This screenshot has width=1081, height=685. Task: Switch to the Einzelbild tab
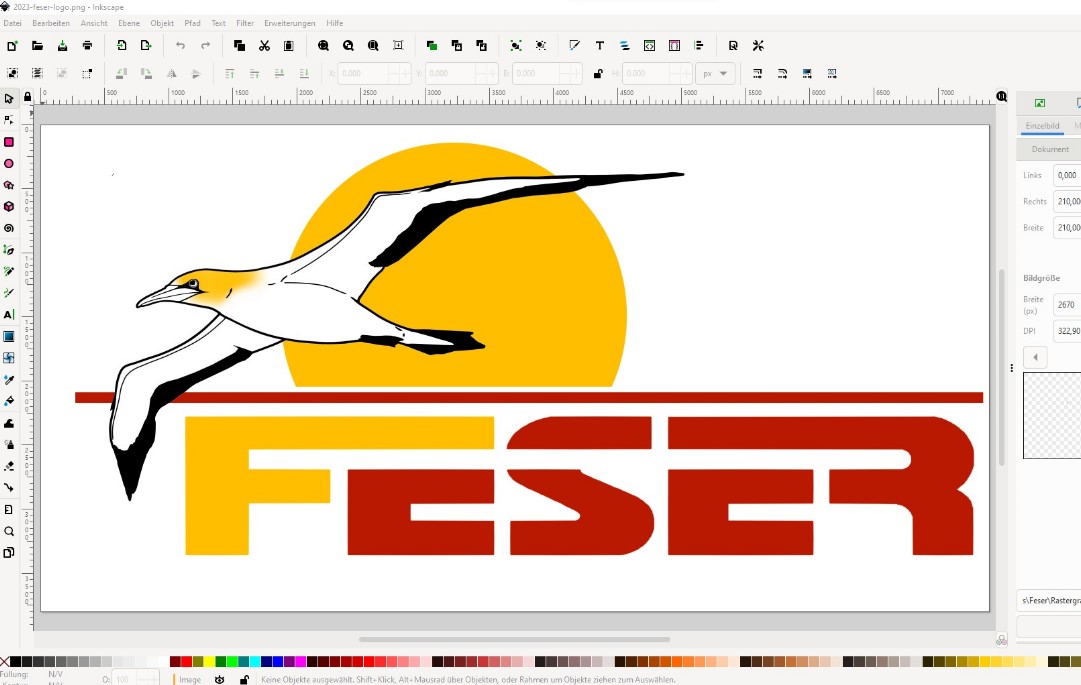click(x=1042, y=126)
